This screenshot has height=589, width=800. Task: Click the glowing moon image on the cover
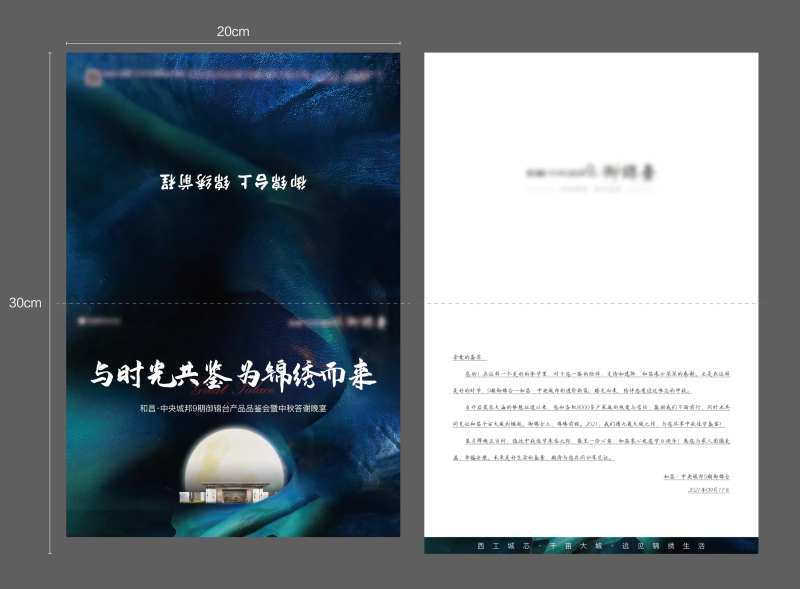[x=235, y=459]
